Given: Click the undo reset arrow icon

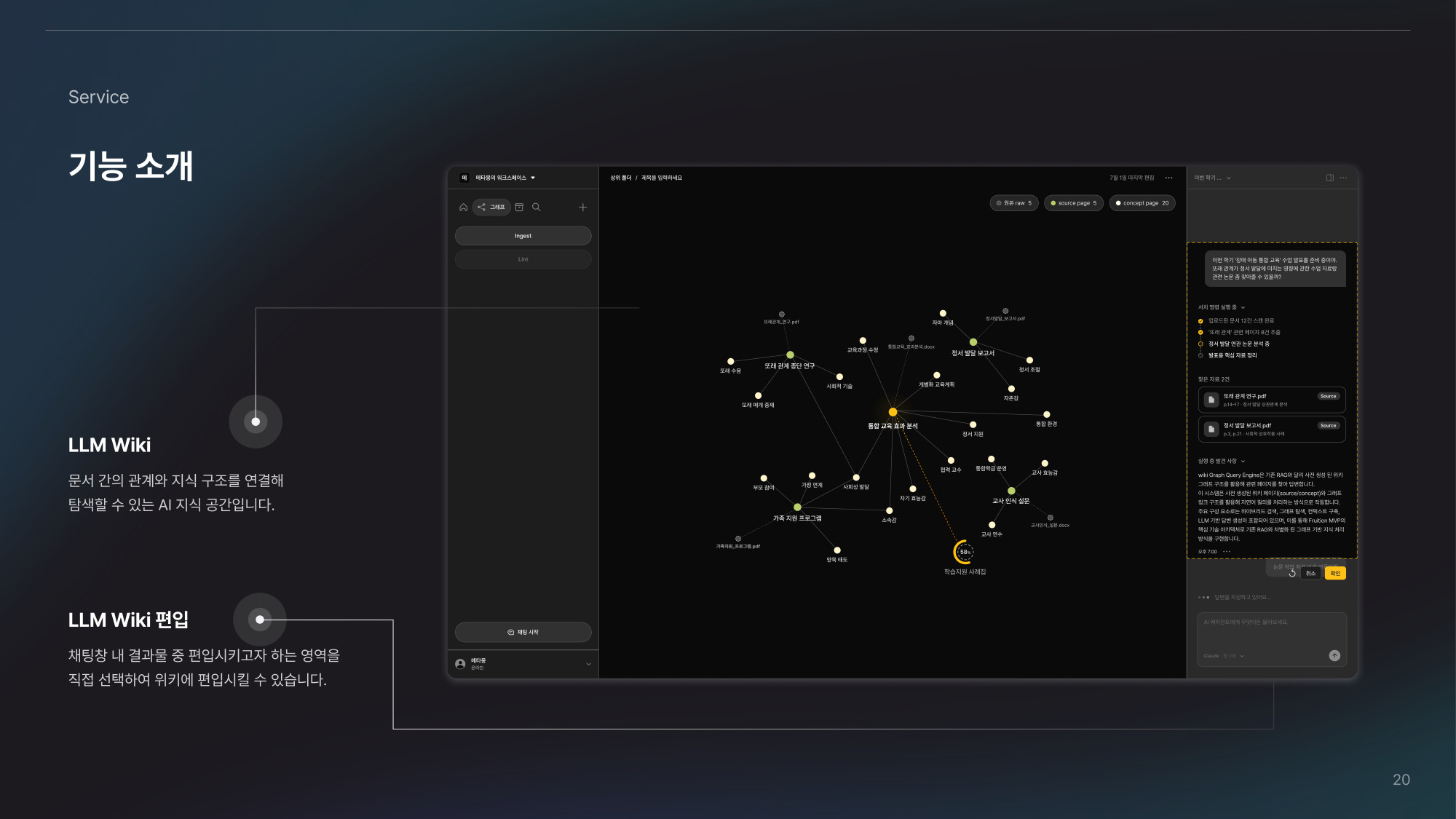Looking at the screenshot, I should coord(1292,574).
